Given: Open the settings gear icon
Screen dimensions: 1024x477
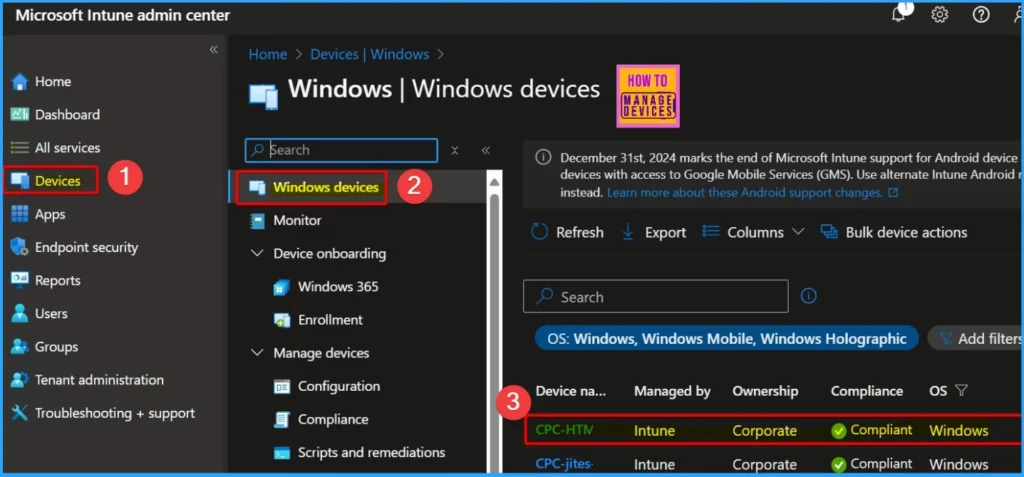Looking at the screenshot, I should click(x=940, y=14).
